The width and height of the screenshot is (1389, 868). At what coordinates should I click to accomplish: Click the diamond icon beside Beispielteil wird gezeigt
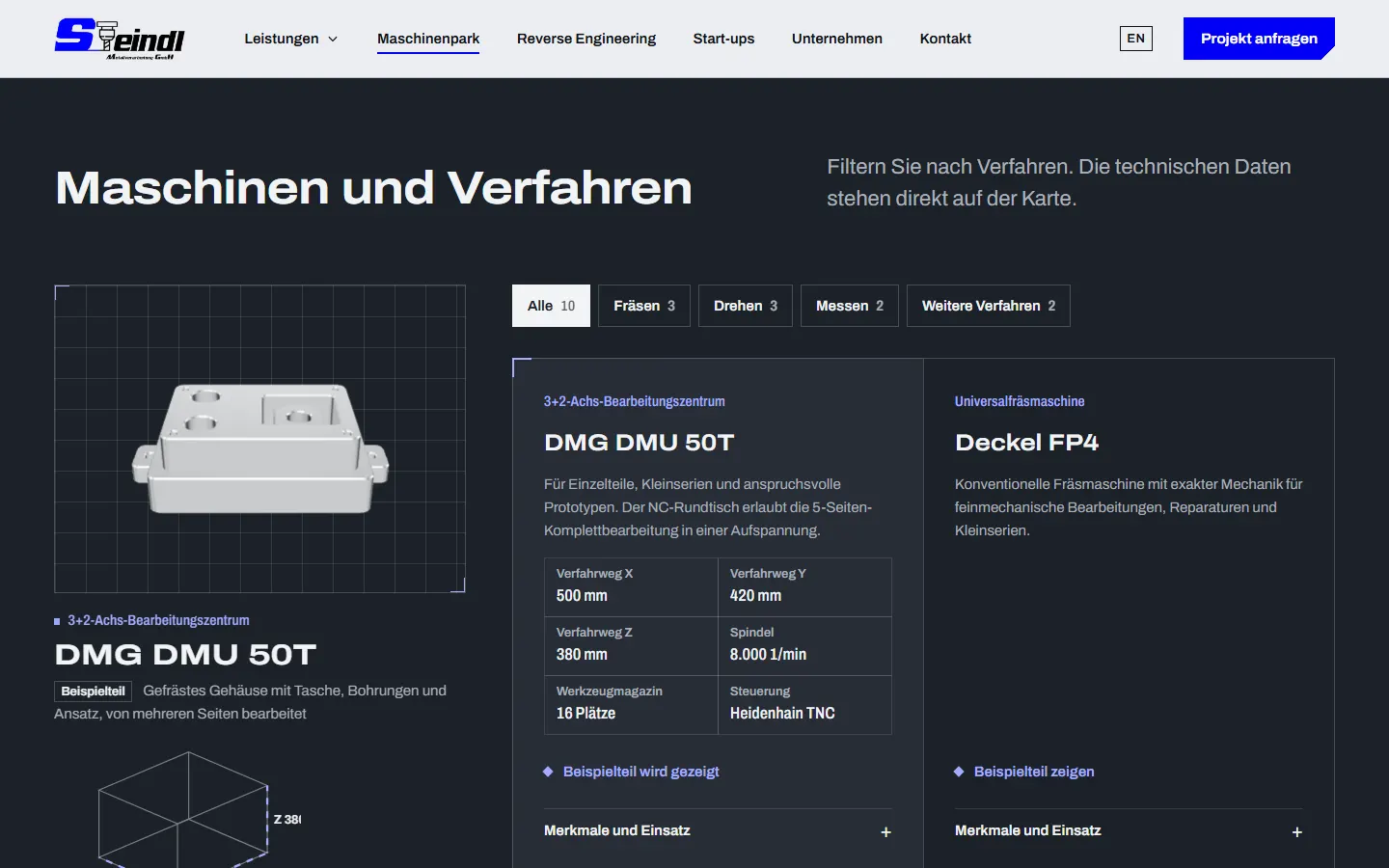click(x=548, y=772)
